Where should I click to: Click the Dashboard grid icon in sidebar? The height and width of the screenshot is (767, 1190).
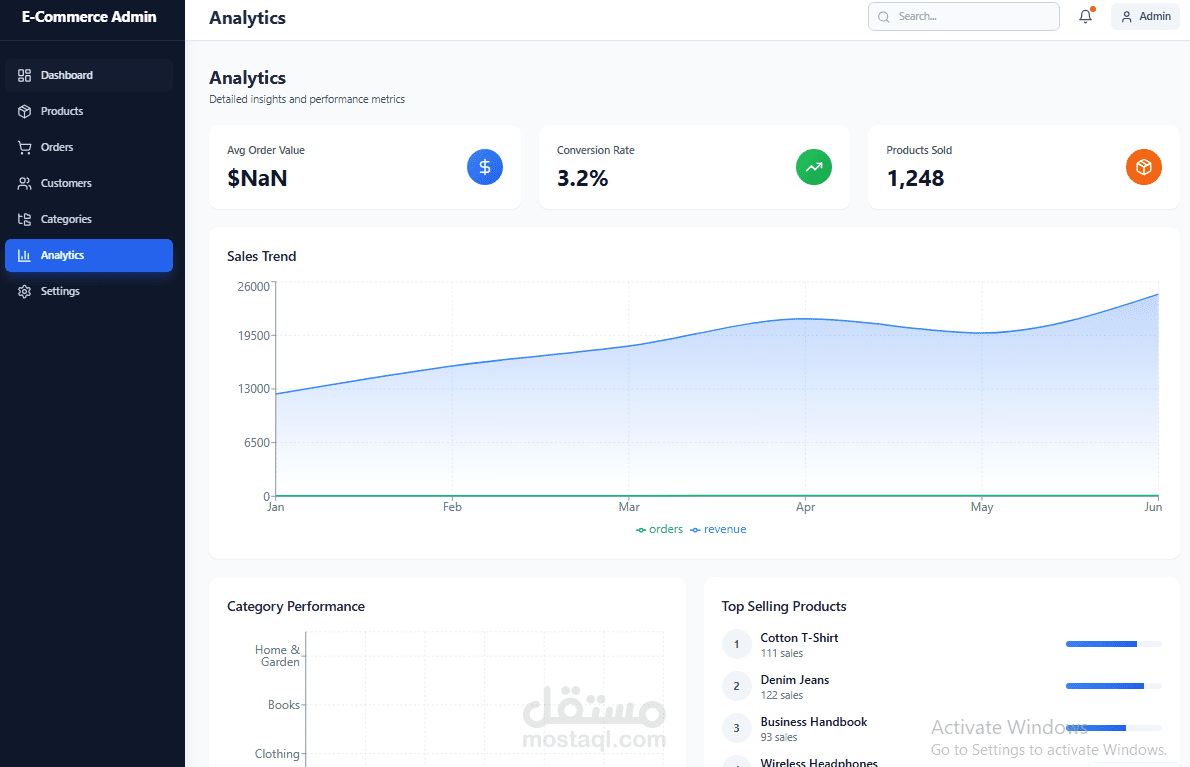point(24,75)
